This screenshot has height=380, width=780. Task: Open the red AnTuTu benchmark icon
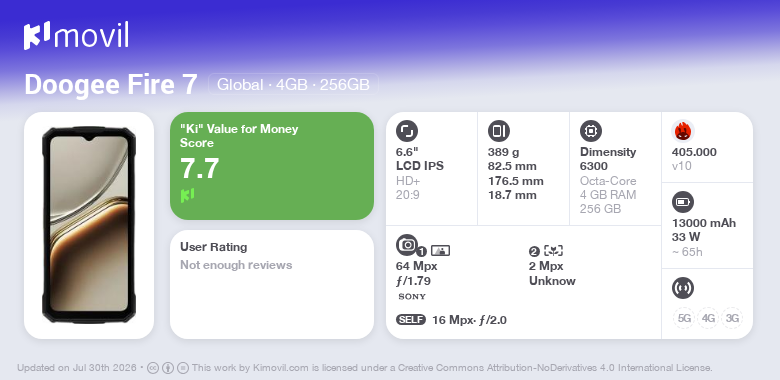(x=683, y=131)
